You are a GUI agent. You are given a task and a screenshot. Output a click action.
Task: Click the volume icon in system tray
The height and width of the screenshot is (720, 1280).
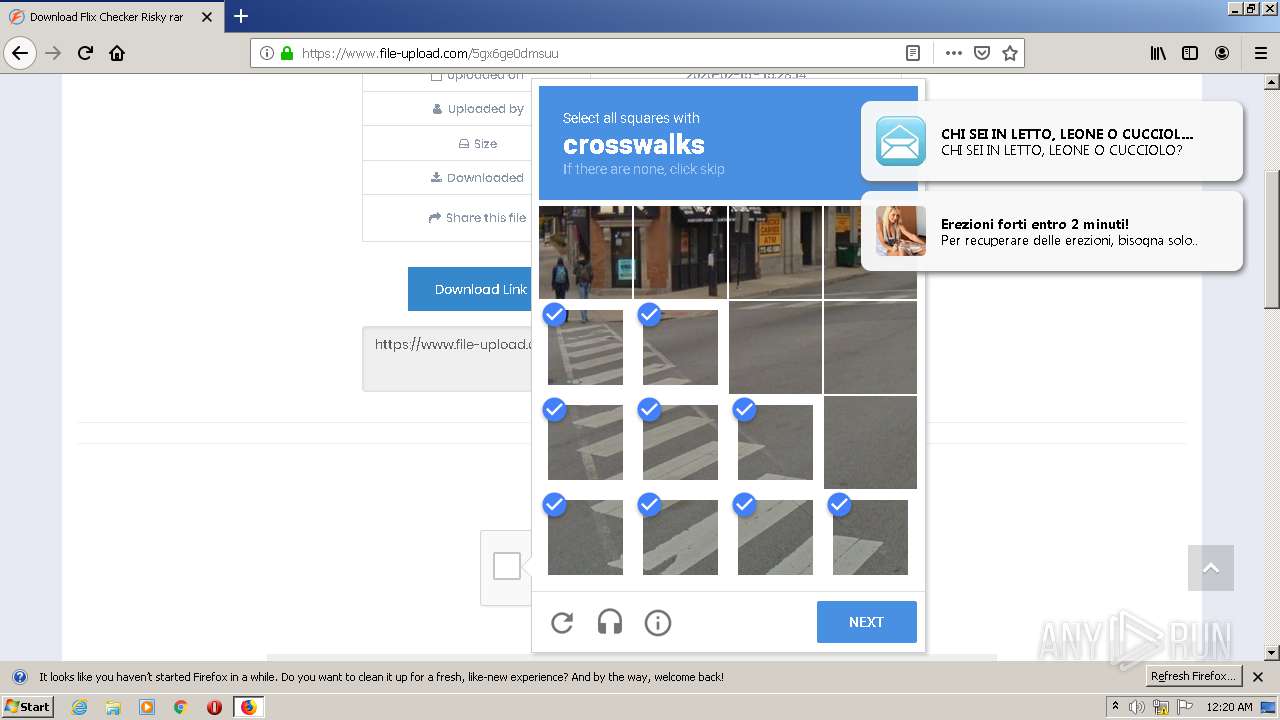[x=1137, y=707]
